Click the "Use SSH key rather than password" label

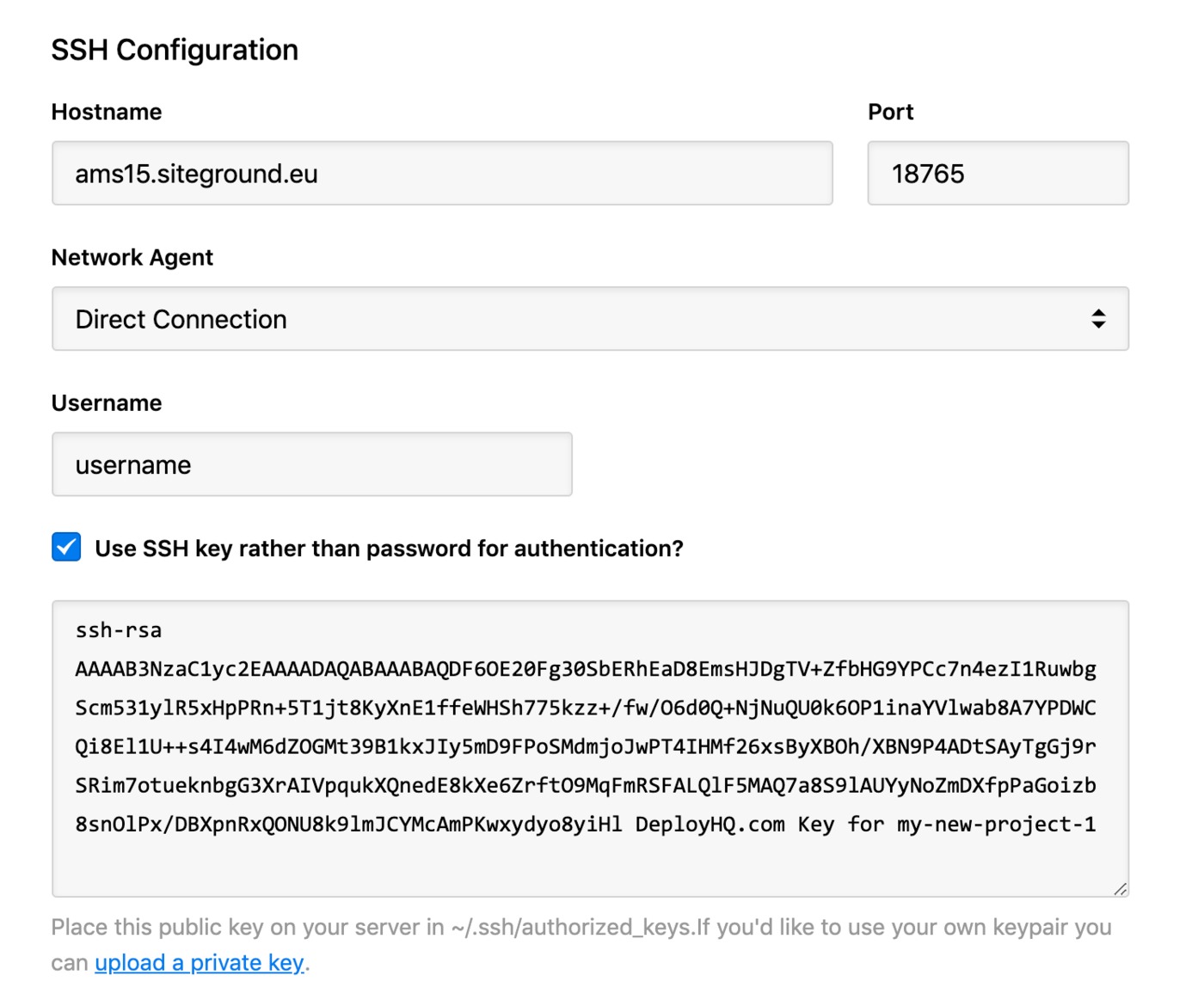pyautogui.click(x=389, y=549)
